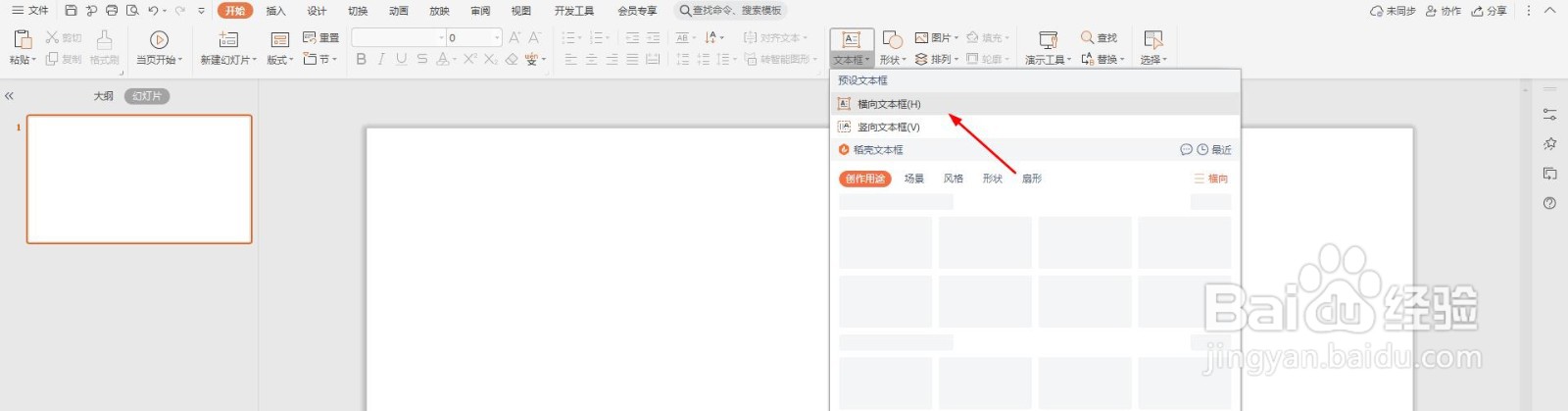Toggle Superscript formatting
The width and height of the screenshot is (1568, 411).
[470, 59]
